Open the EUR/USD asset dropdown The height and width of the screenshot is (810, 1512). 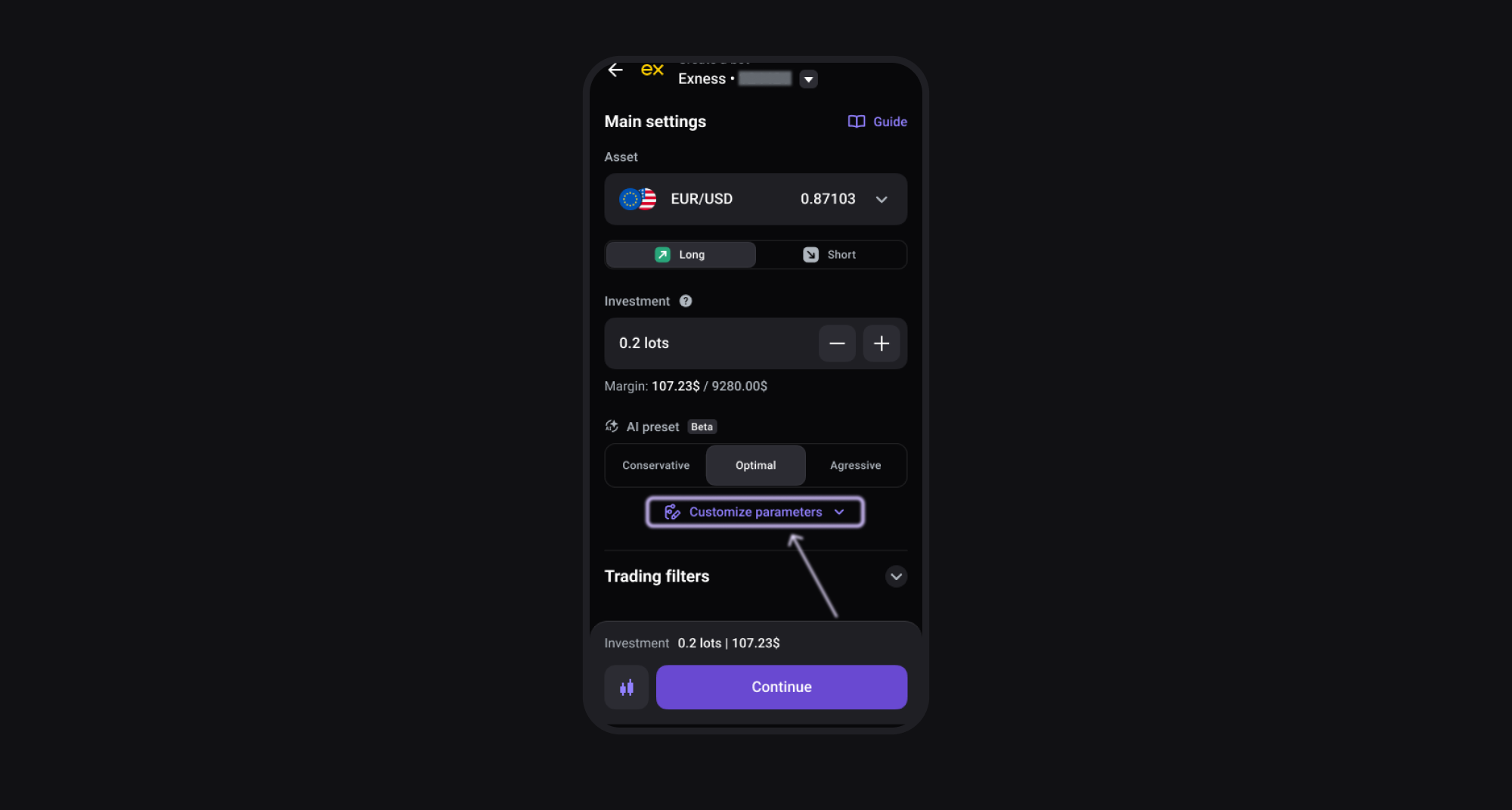pos(756,199)
